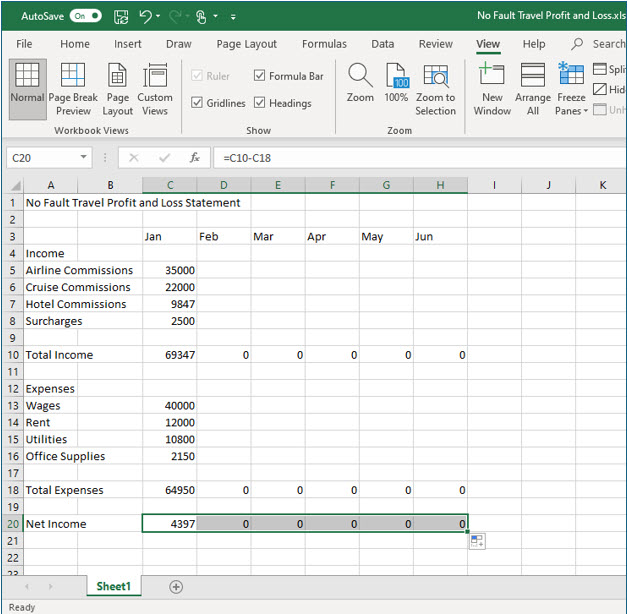
Task: Toggle the Ruler checkbox
Action: click(197, 75)
